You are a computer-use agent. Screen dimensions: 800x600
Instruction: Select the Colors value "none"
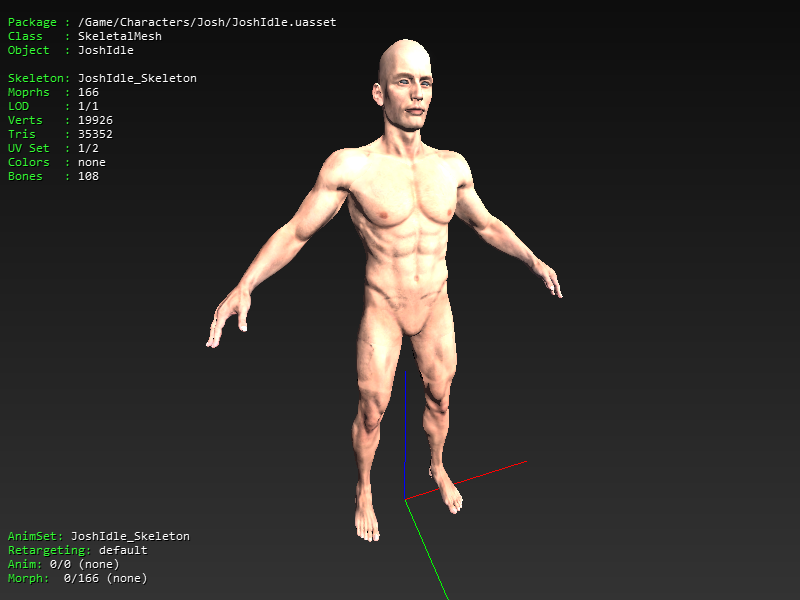tap(92, 162)
